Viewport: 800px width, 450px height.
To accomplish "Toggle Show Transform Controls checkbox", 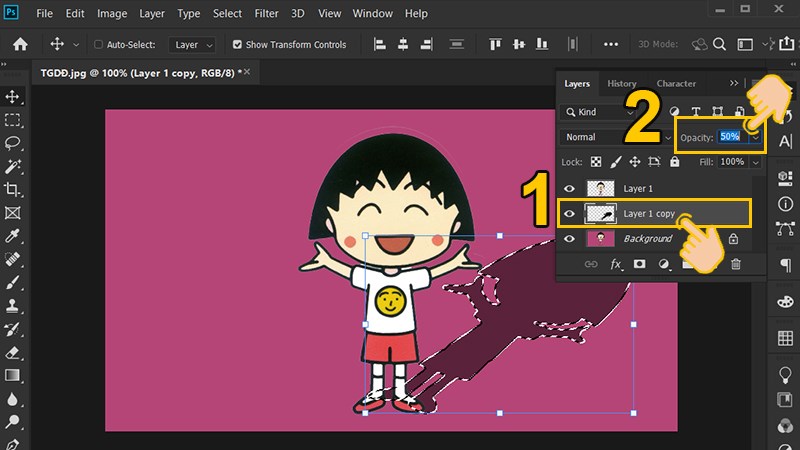I will coord(237,44).
